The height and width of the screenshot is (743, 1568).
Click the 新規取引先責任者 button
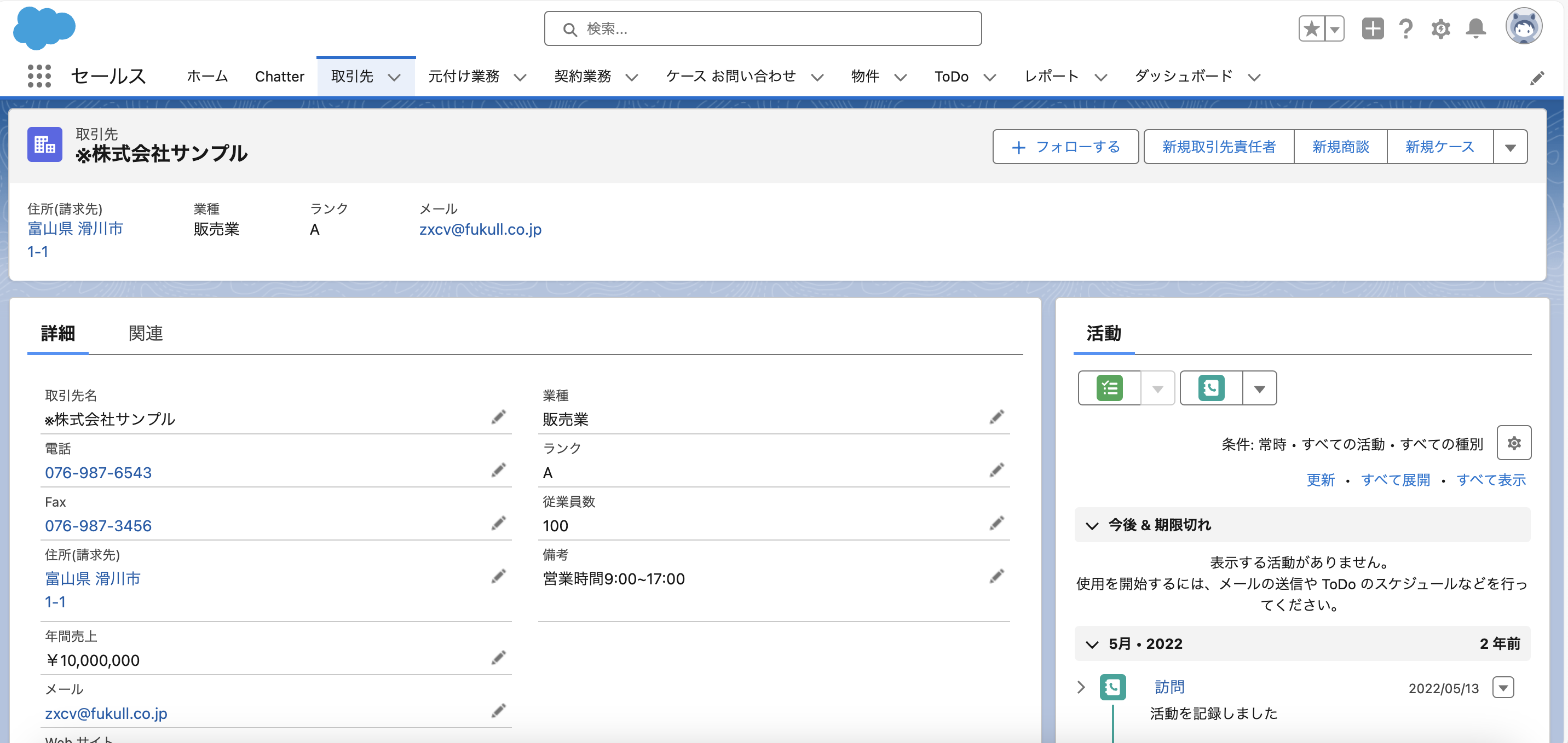[x=1219, y=147]
